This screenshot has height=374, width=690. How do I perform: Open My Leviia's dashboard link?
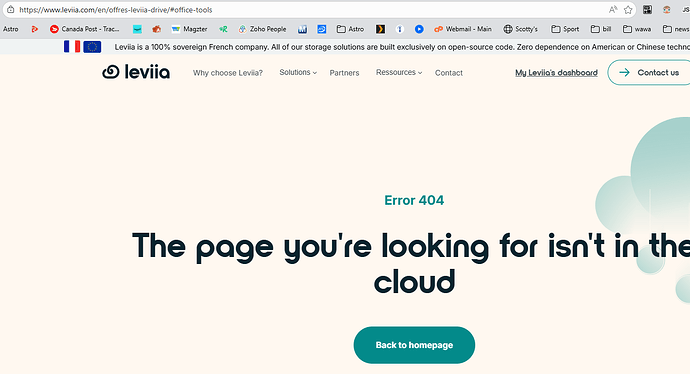click(556, 73)
